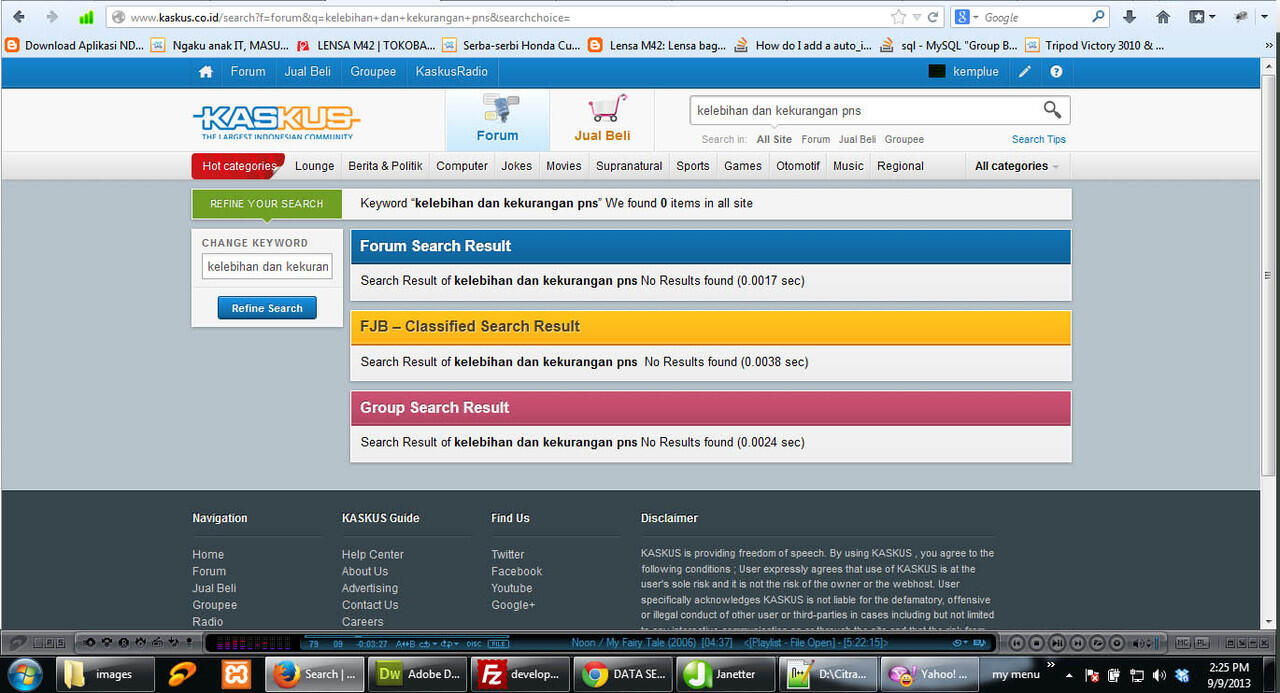Open the help question mark icon
The width and height of the screenshot is (1280, 693).
pyautogui.click(x=1056, y=72)
